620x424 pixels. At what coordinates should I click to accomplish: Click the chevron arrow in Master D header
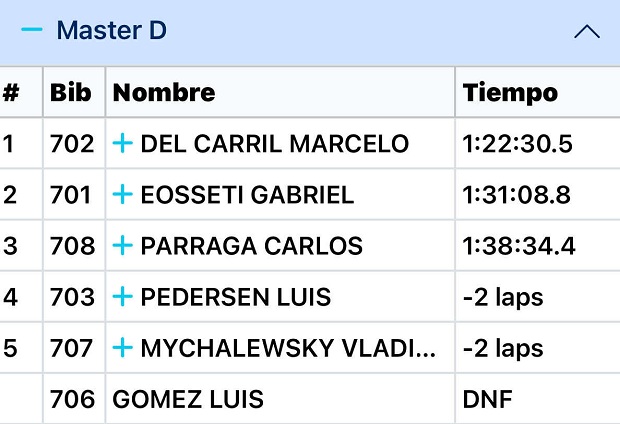pos(587,32)
